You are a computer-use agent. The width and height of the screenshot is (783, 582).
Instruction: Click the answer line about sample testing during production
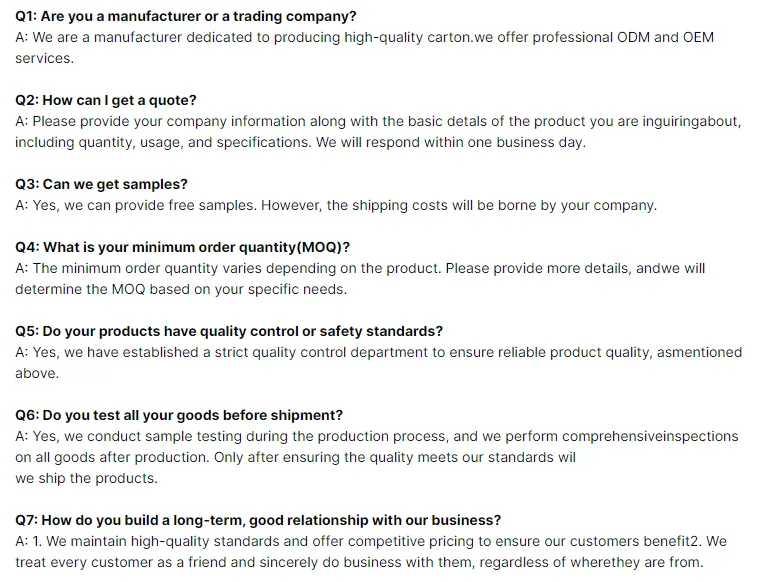(x=376, y=436)
